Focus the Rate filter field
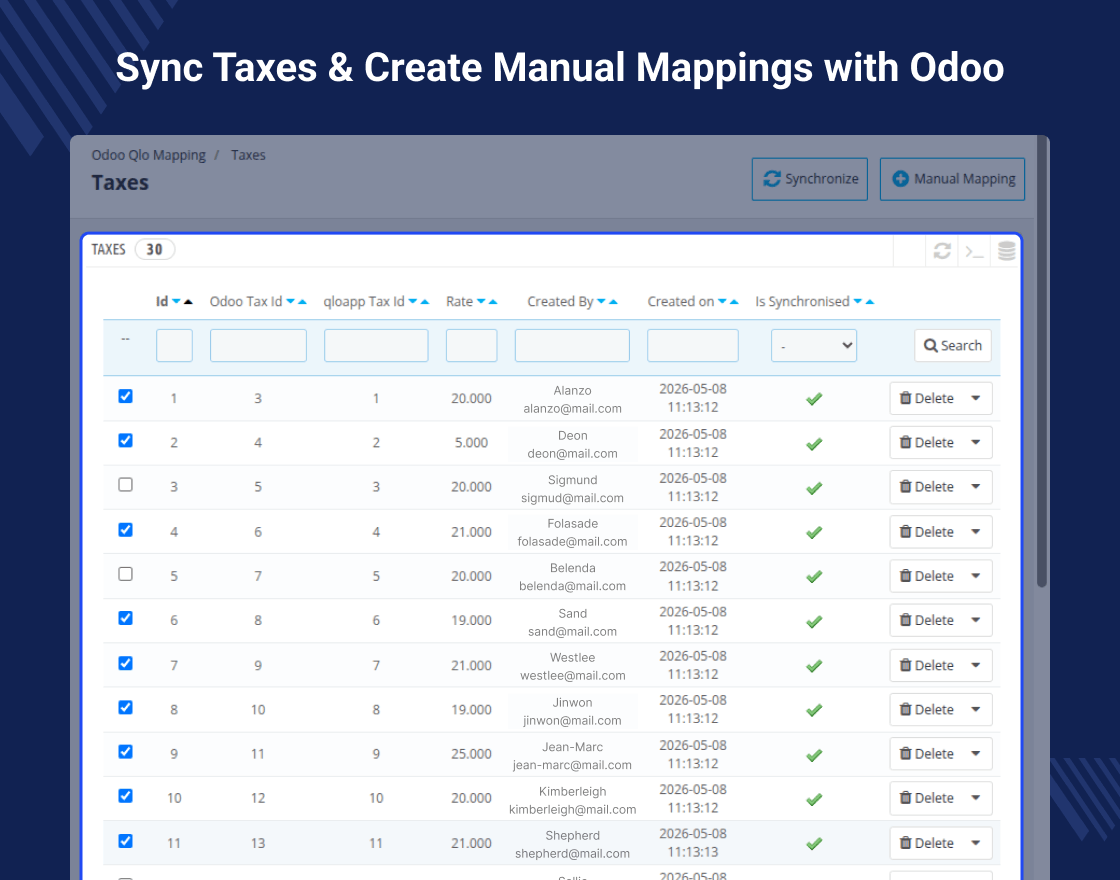Image resolution: width=1120 pixels, height=880 pixels. (471, 346)
